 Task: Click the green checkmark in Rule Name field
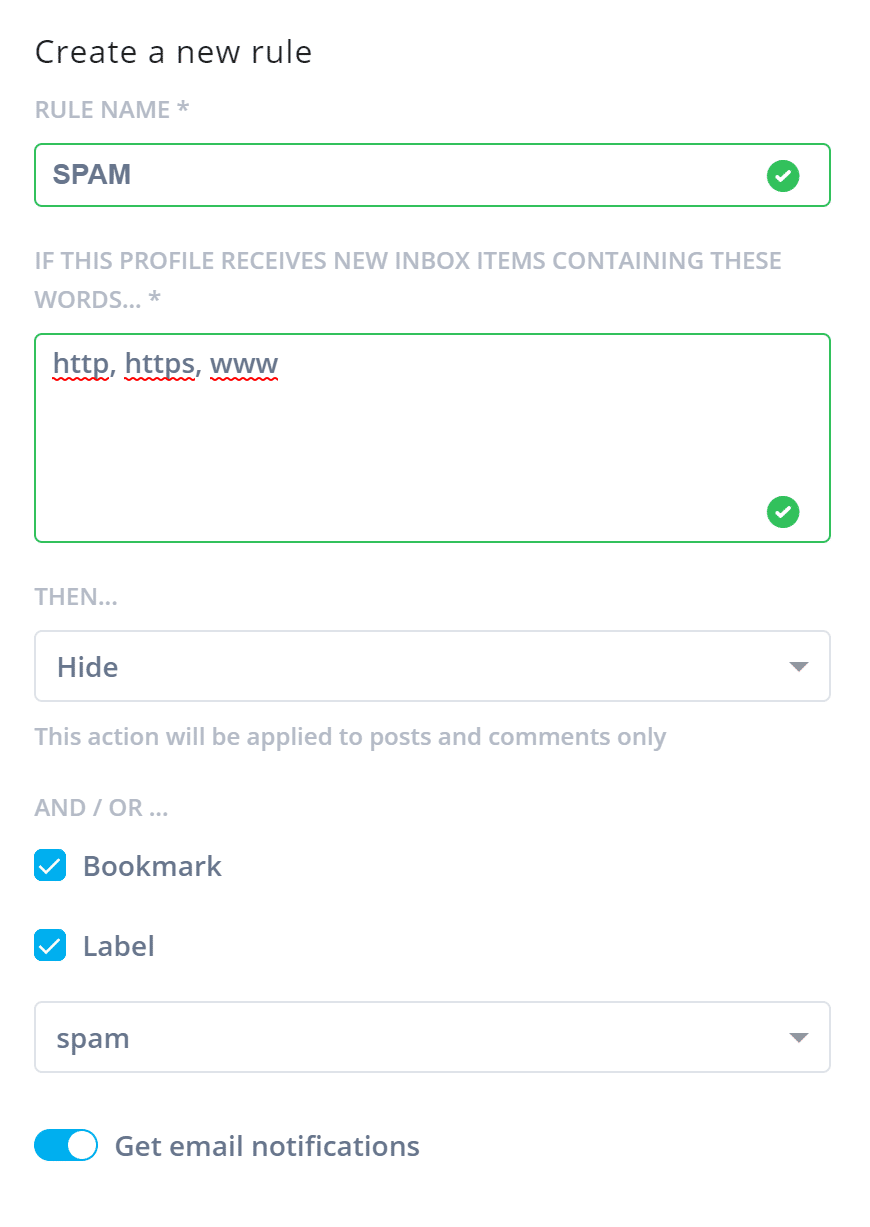[x=782, y=177]
